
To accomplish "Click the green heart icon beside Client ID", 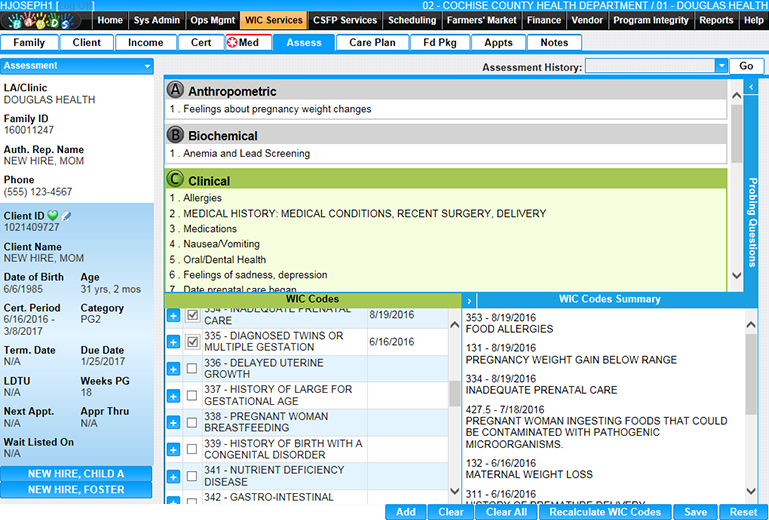I will coord(53,216).
